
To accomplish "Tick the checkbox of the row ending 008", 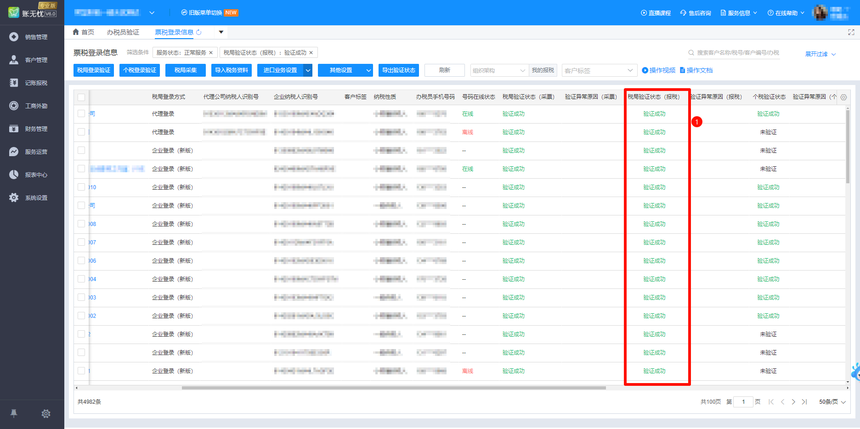I will tap(81, 224).
